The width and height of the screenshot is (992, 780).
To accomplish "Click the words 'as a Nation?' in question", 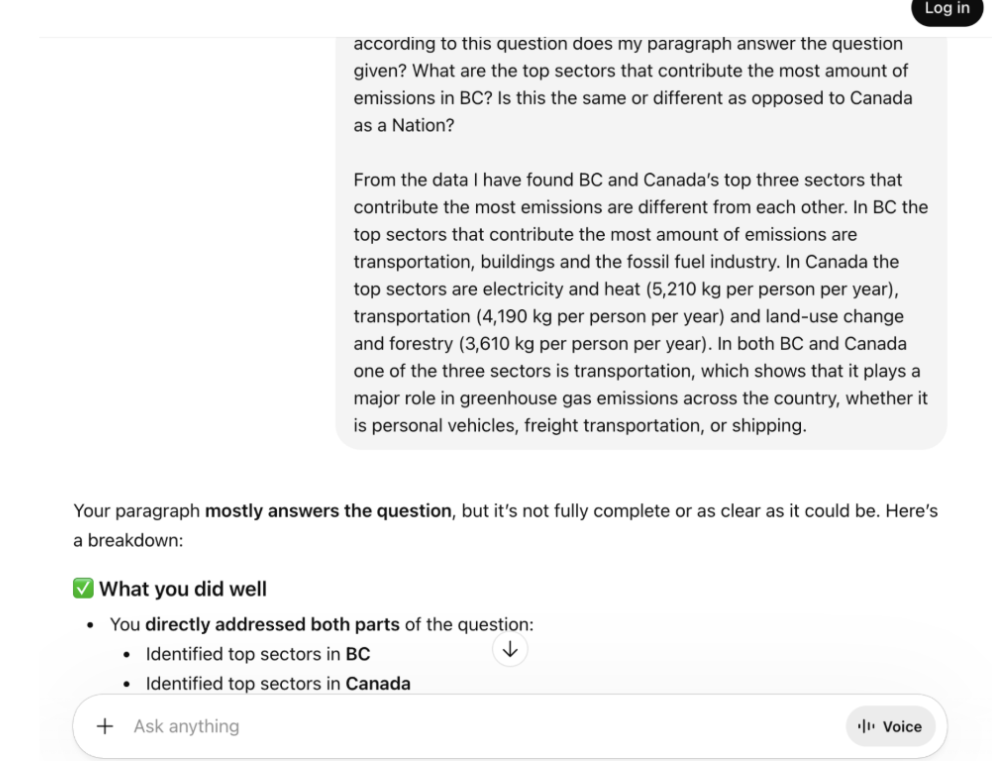I will click(404, 125).
